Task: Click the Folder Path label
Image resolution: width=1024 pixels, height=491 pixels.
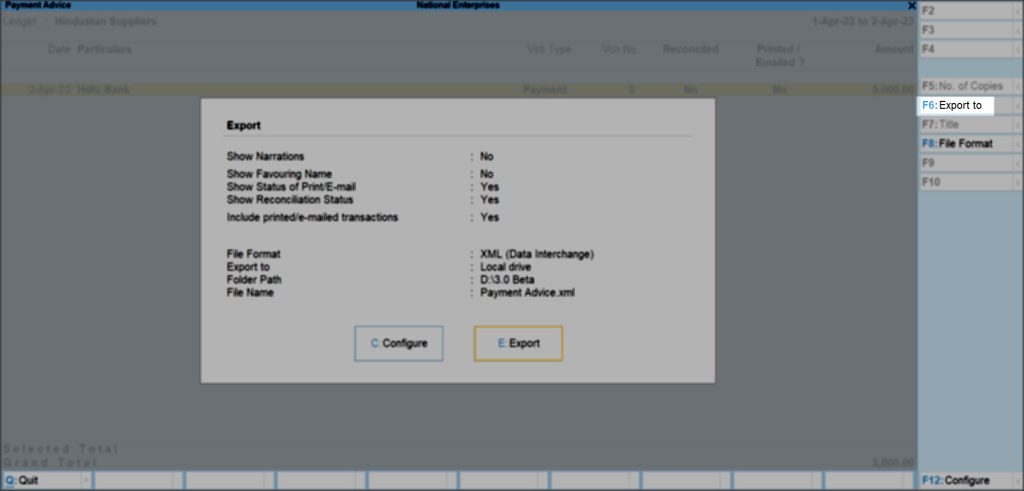Action: click(x=254, y=280)
